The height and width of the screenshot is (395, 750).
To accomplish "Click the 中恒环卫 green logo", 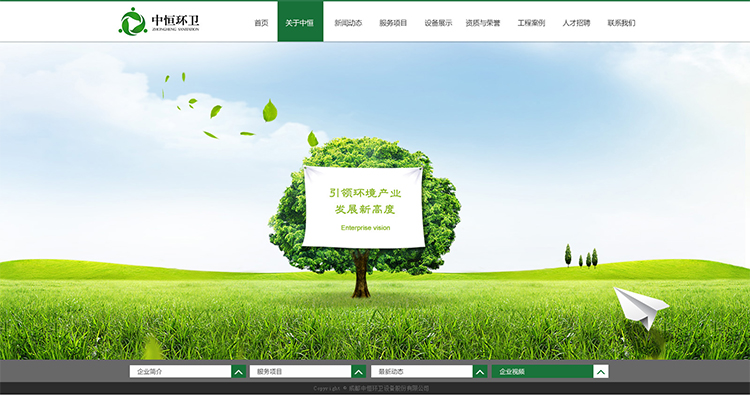I will pos(159,22).
